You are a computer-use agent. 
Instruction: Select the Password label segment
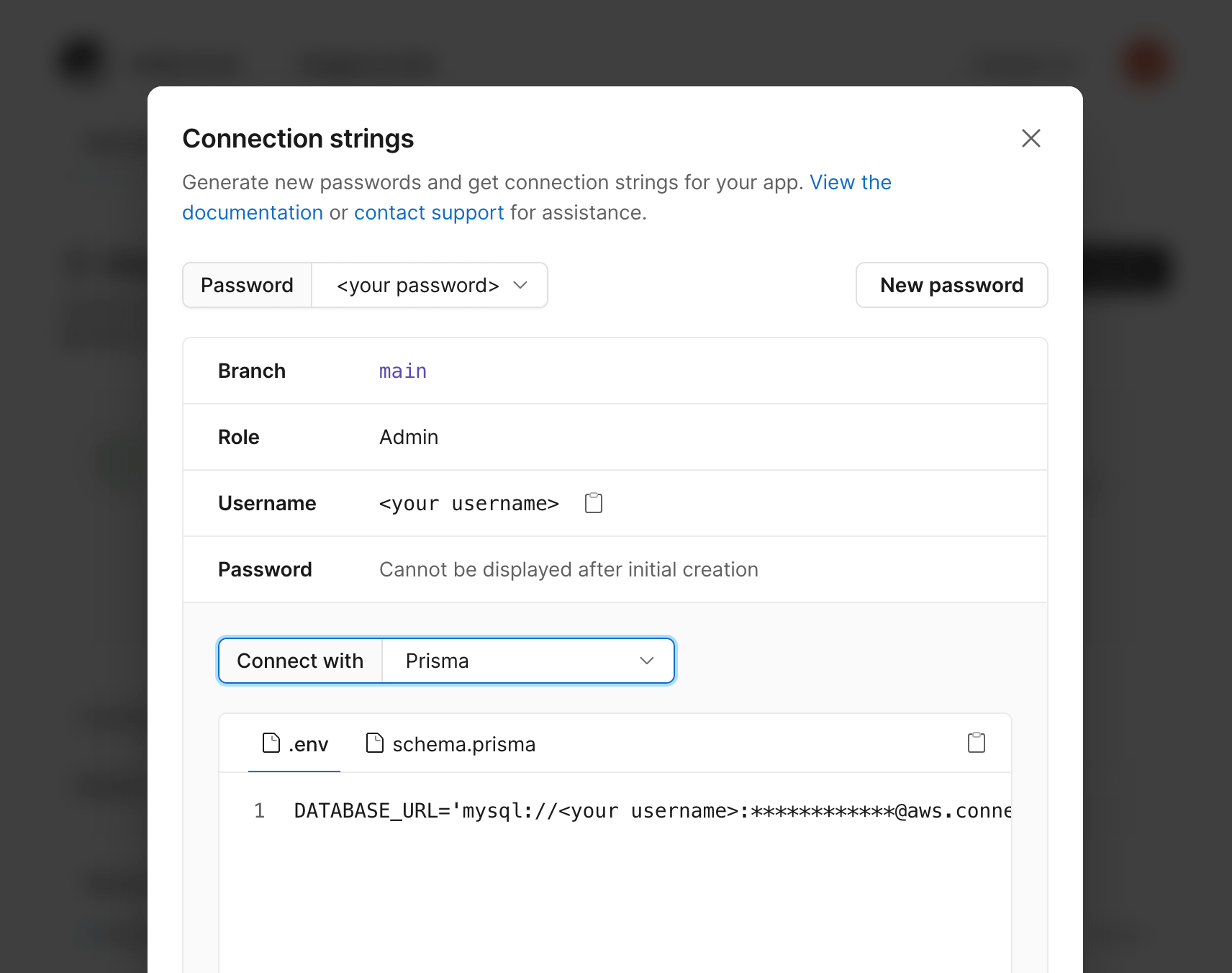click(x=247, y=285)
